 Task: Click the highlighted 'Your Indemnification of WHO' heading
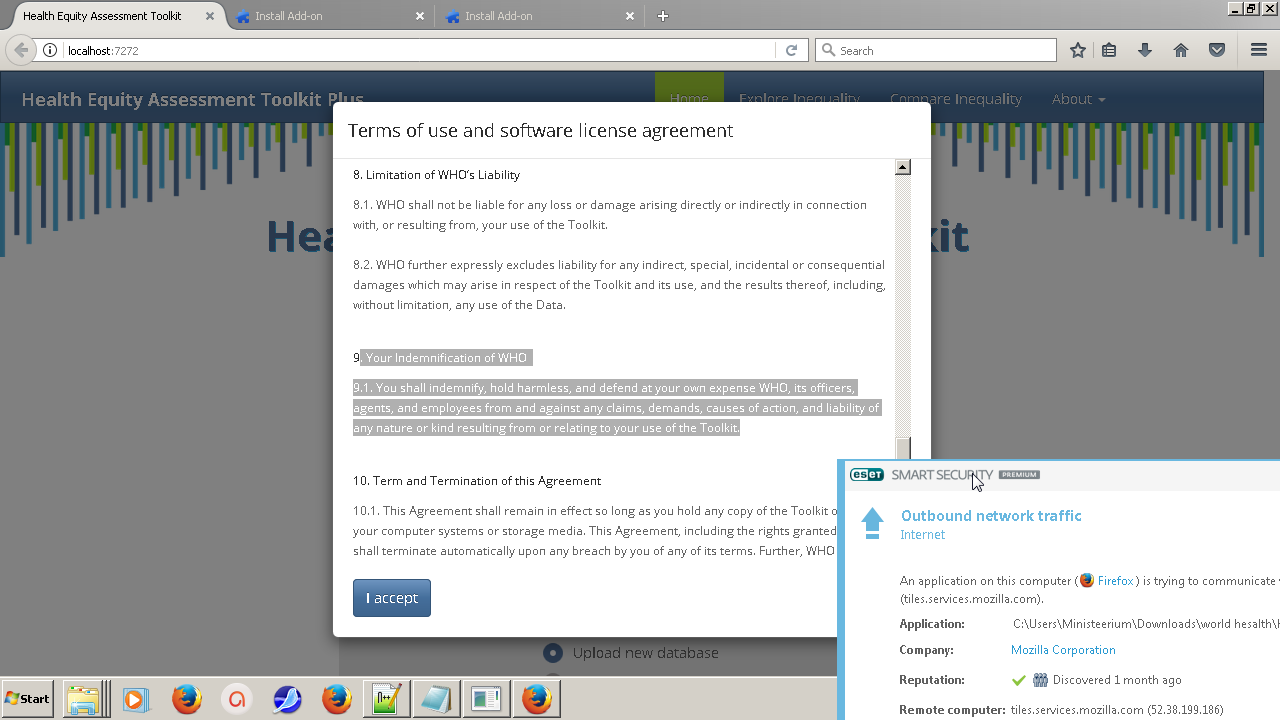[446, 358]
